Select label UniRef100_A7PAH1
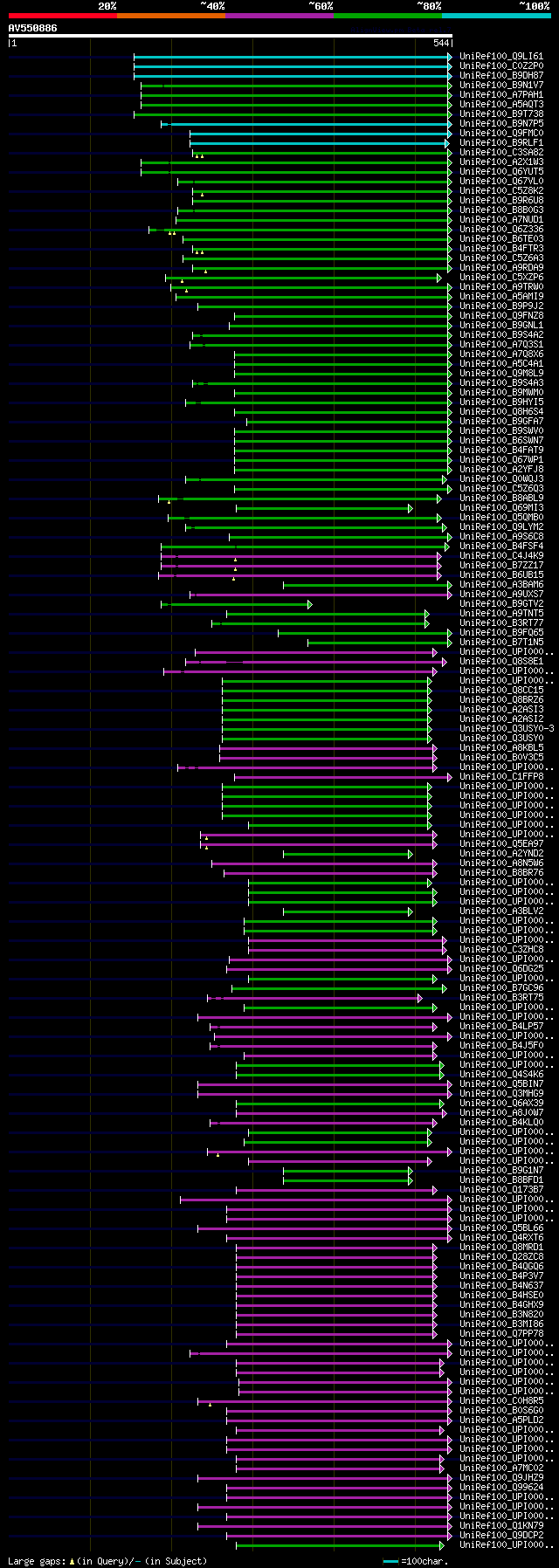The height and width of the screenshot is (1568, 559). point(501,95)
